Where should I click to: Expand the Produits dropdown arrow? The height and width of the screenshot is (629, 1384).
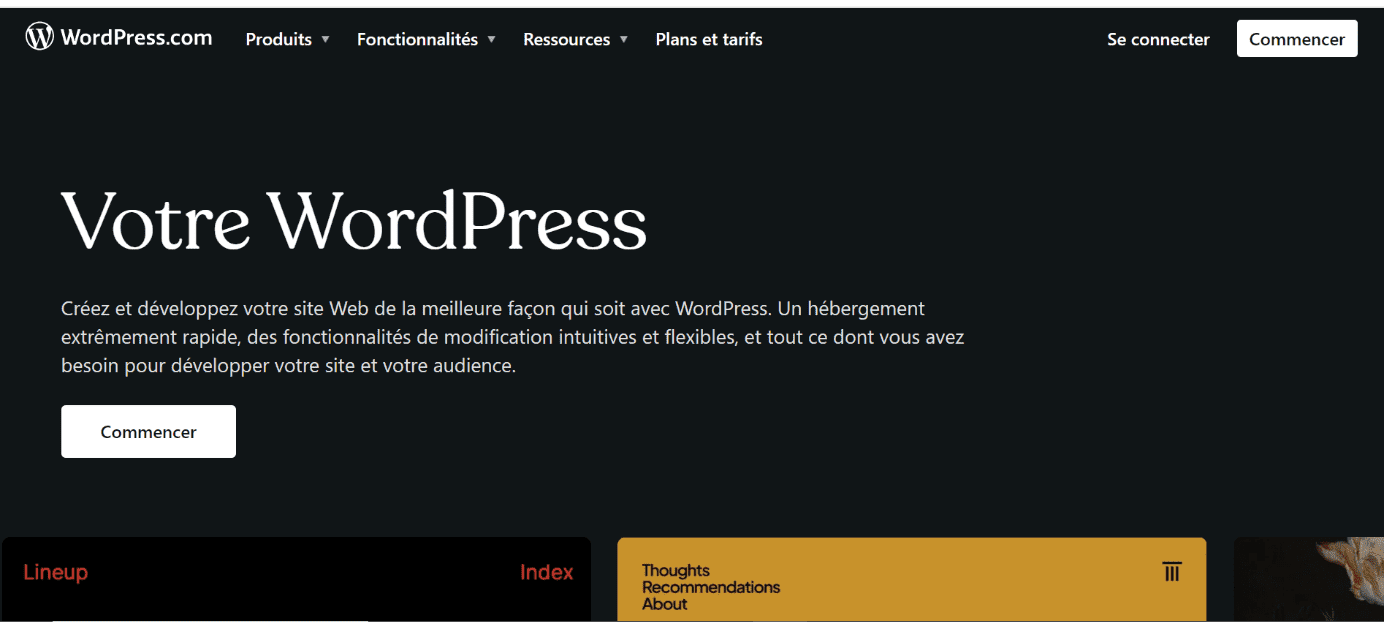(x=325, y=40)
